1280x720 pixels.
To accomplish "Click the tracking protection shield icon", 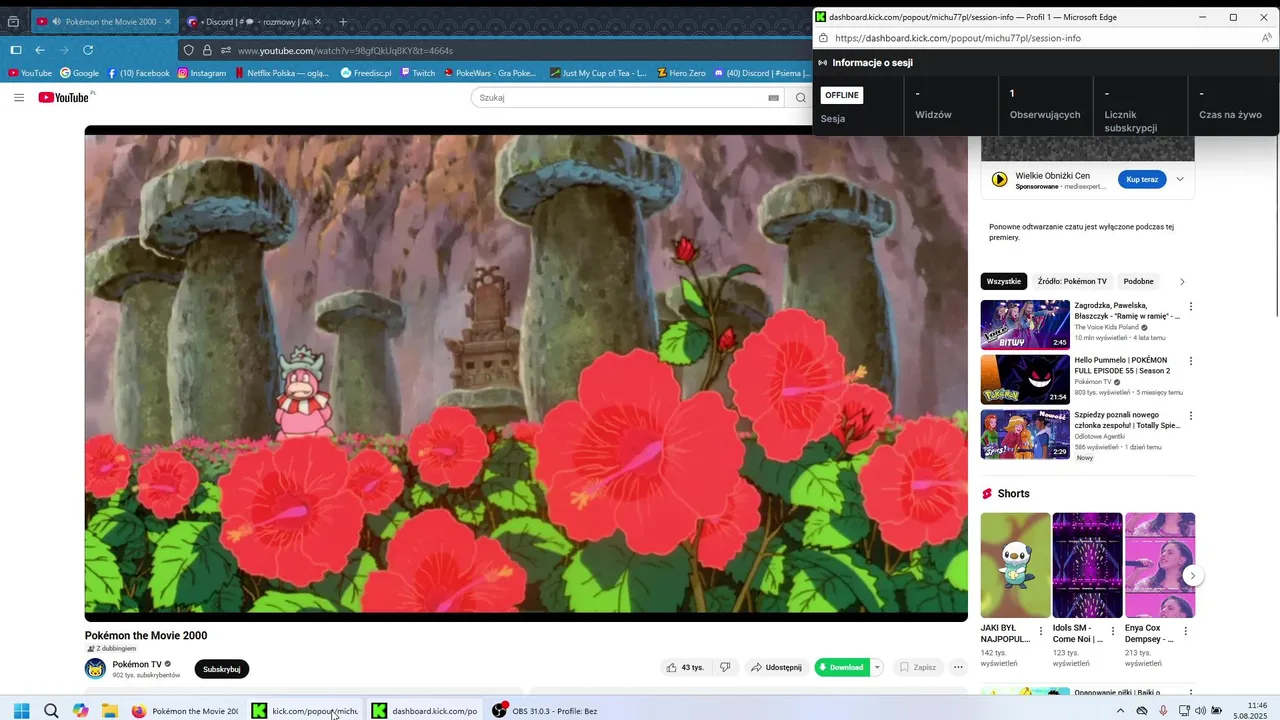I will [189, 50].
